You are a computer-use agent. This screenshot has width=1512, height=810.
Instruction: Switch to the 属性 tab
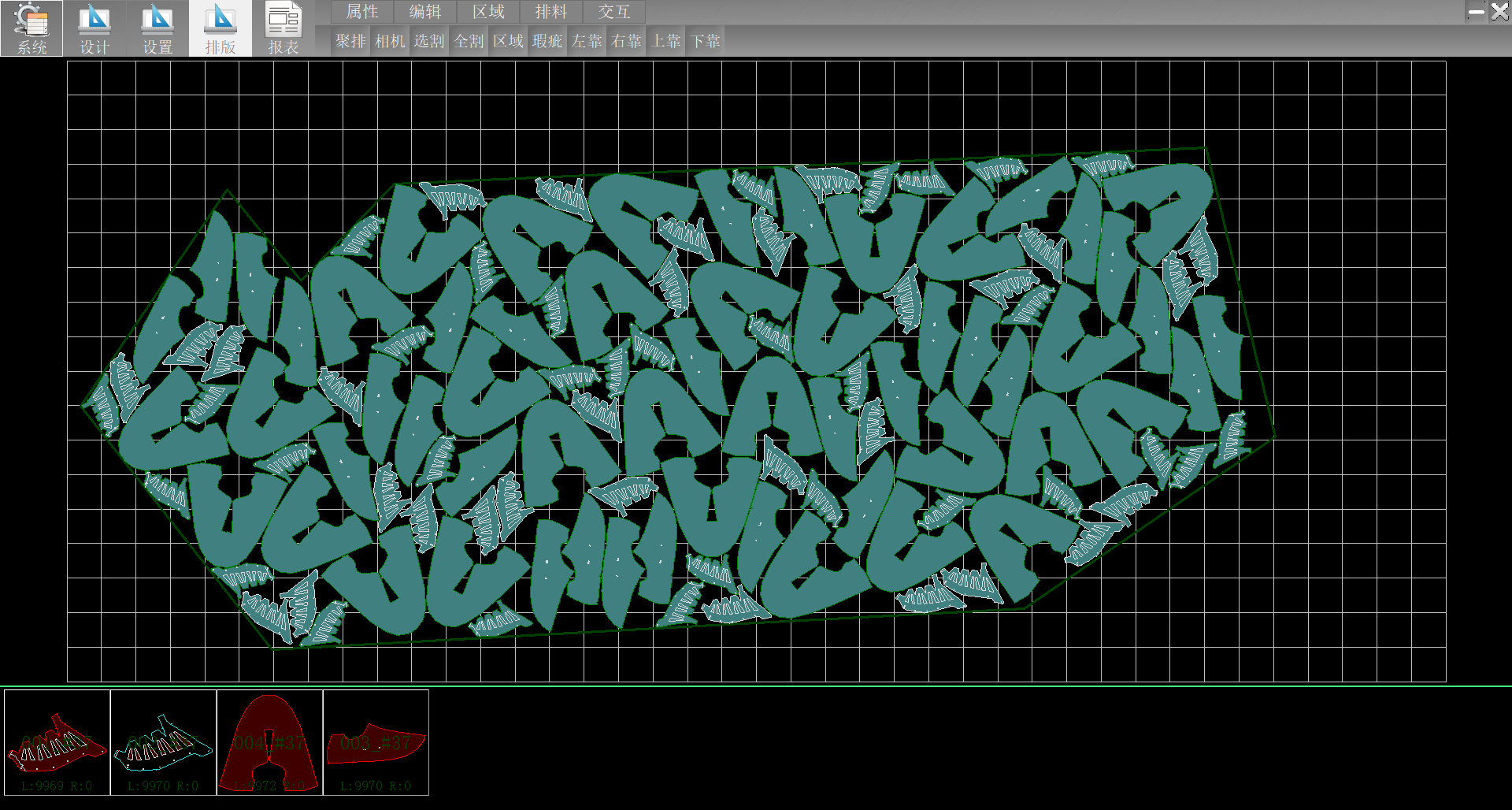tap(362, 12)
